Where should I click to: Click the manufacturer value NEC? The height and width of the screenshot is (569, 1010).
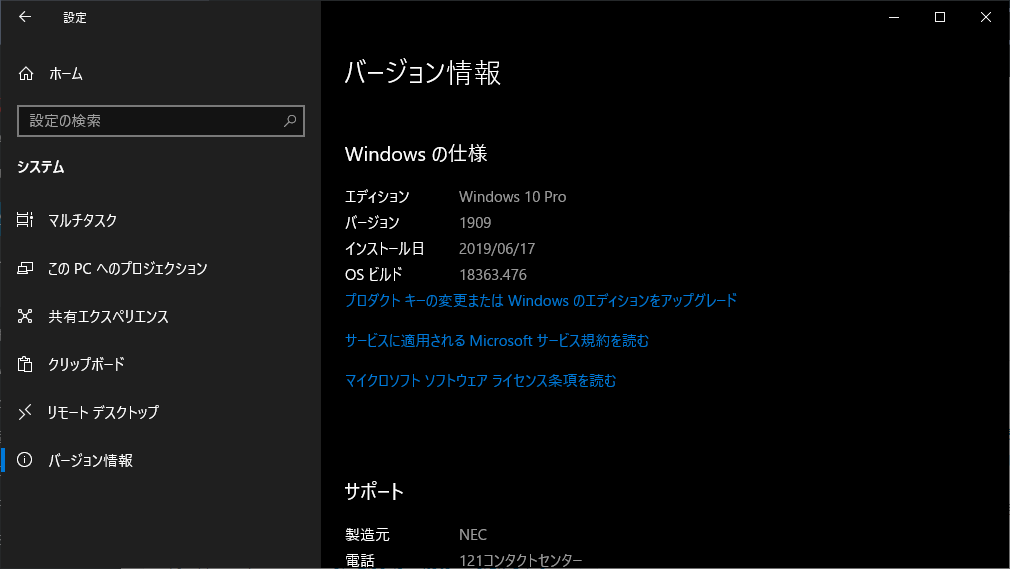click(x=473, y=534)
